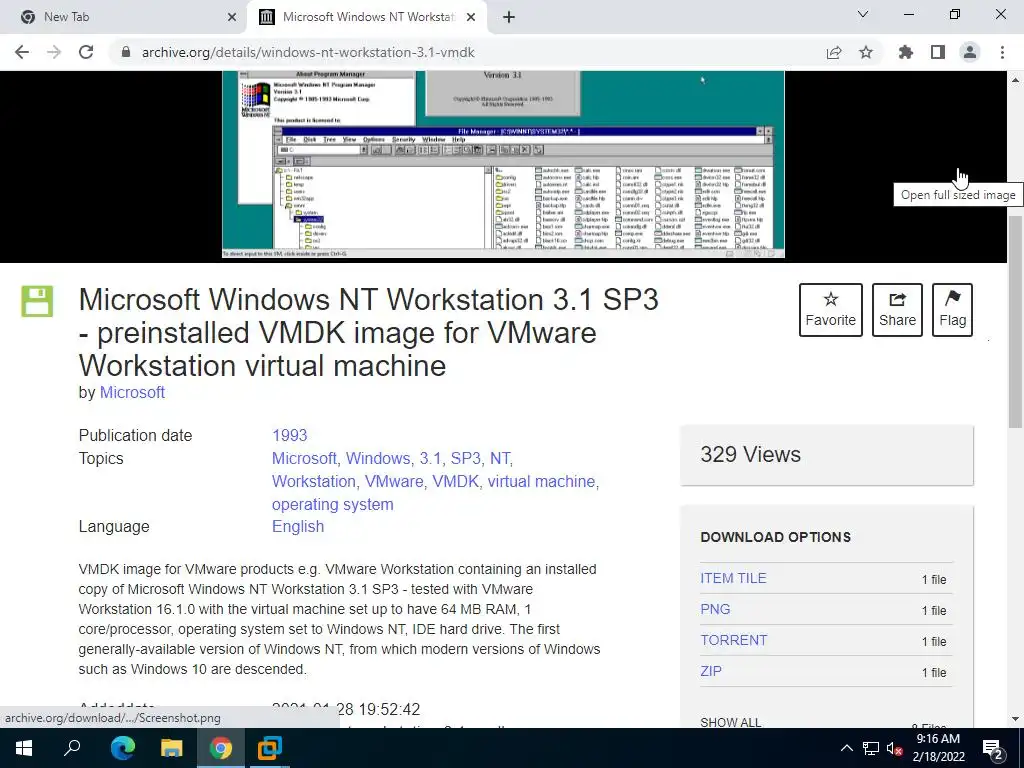Image resolution: width=1024 pixels, height=768 pixels.
Task: Open the Windows NT screenshot preview image
Action: click(503, 165)
